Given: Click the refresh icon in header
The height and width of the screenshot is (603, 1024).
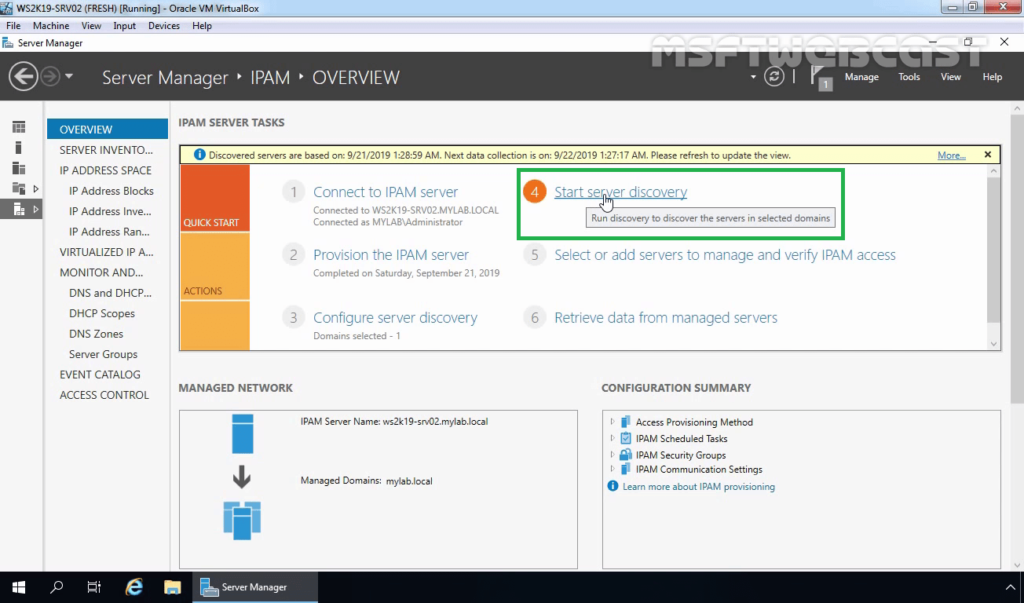Looking at the screenshot, I should click(x=774, y=76).
